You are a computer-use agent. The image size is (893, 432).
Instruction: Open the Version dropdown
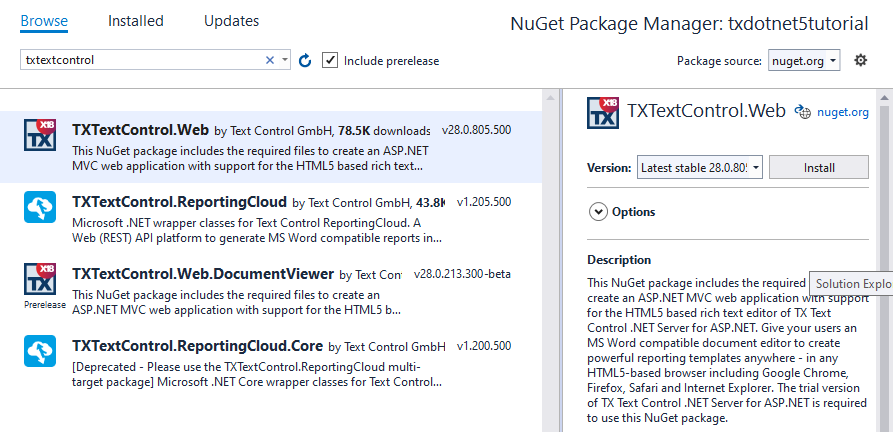click(x=699, y=167)
